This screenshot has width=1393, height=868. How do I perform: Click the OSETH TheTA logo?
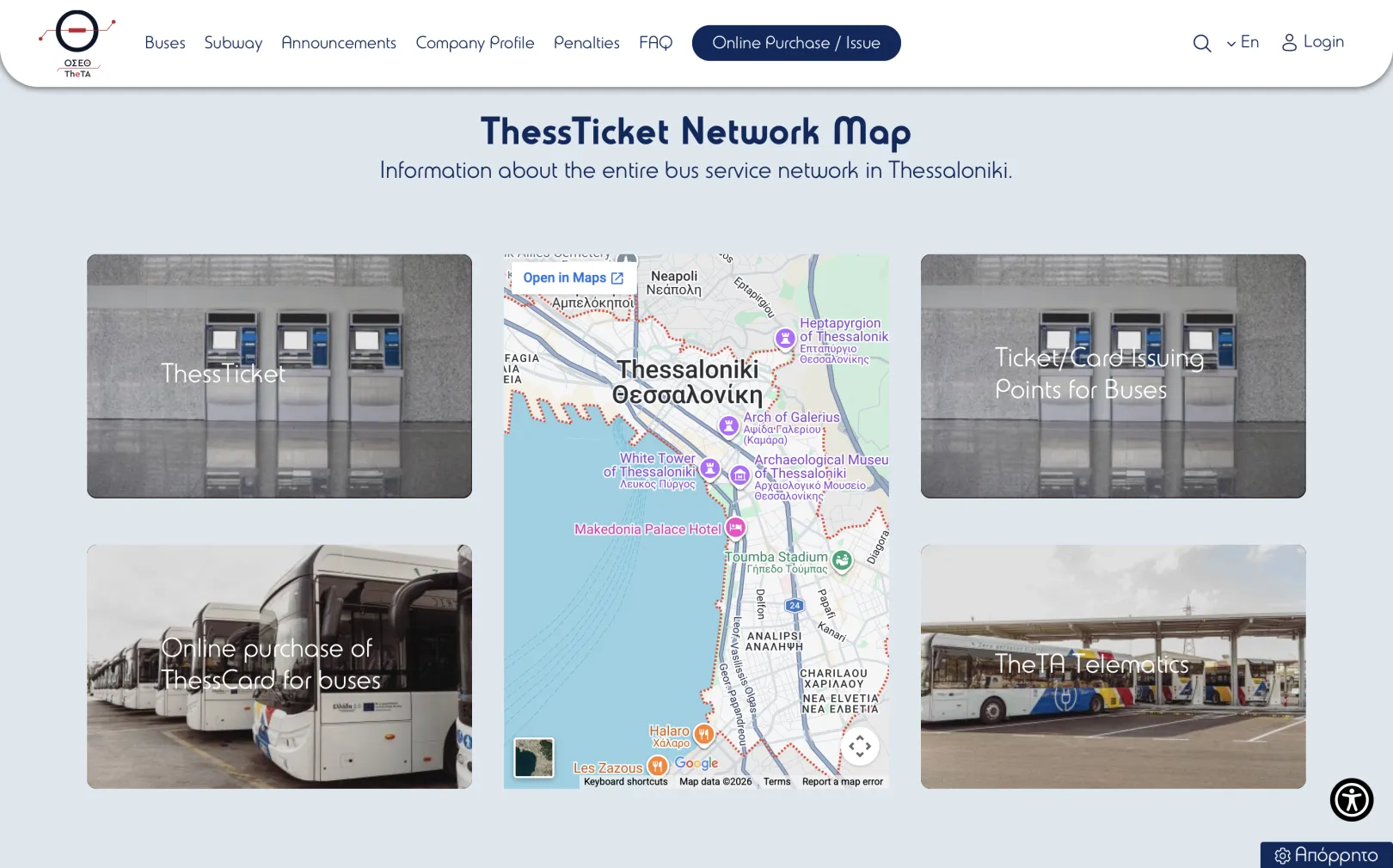pyautogui.click(x=77, y=44)
